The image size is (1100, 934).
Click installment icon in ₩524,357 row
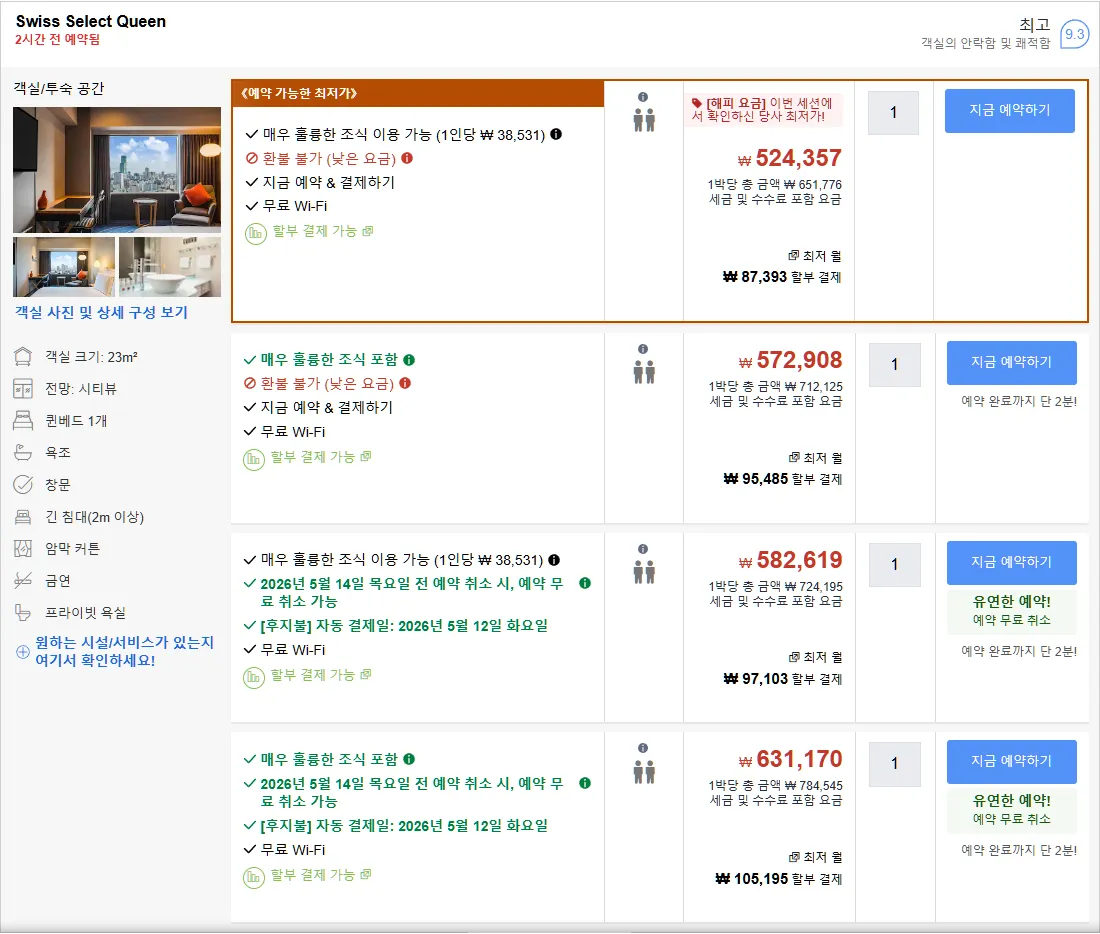(255, 233)
